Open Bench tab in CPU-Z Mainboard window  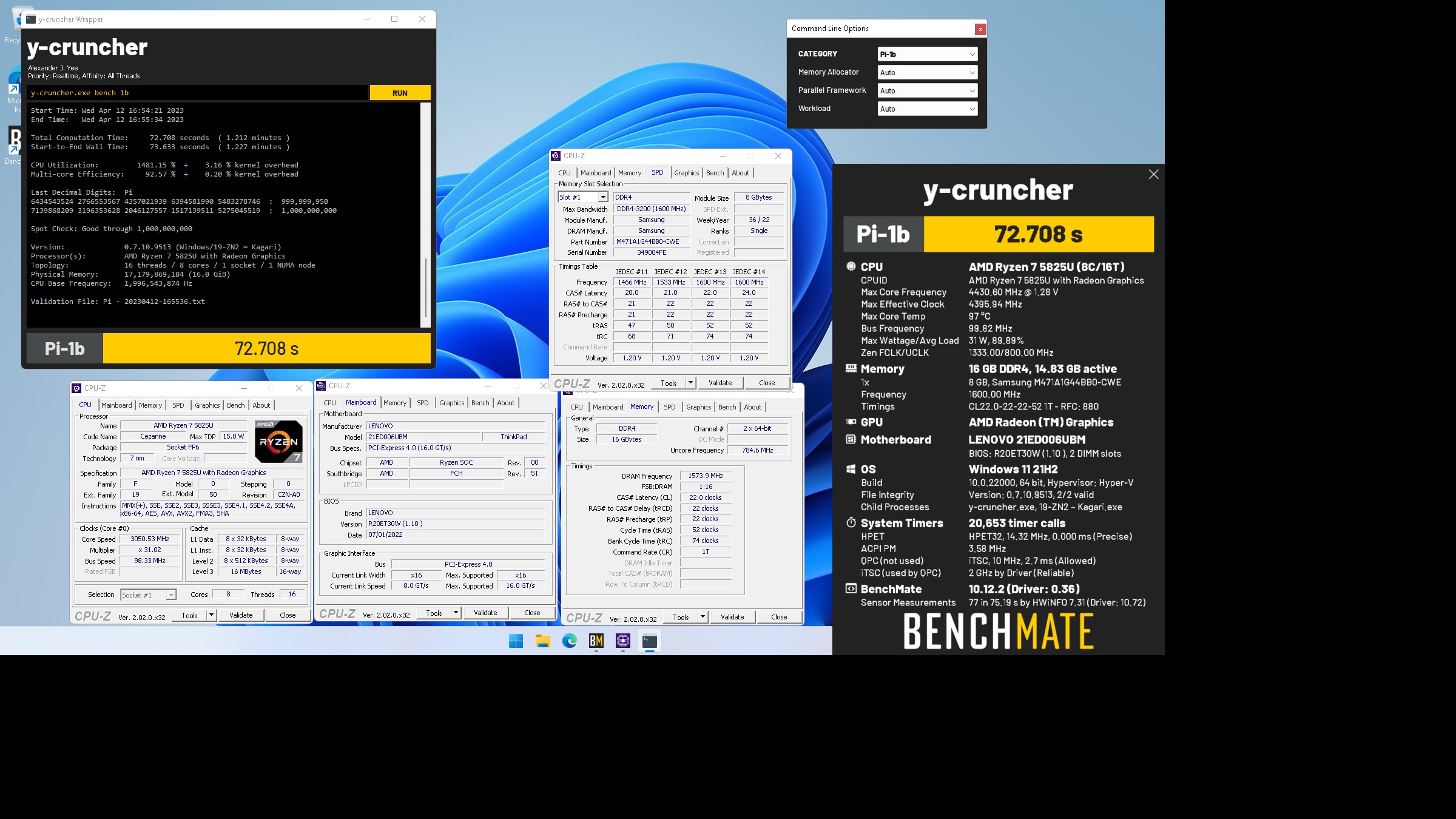pyautogui.click(x=480, y=403)
